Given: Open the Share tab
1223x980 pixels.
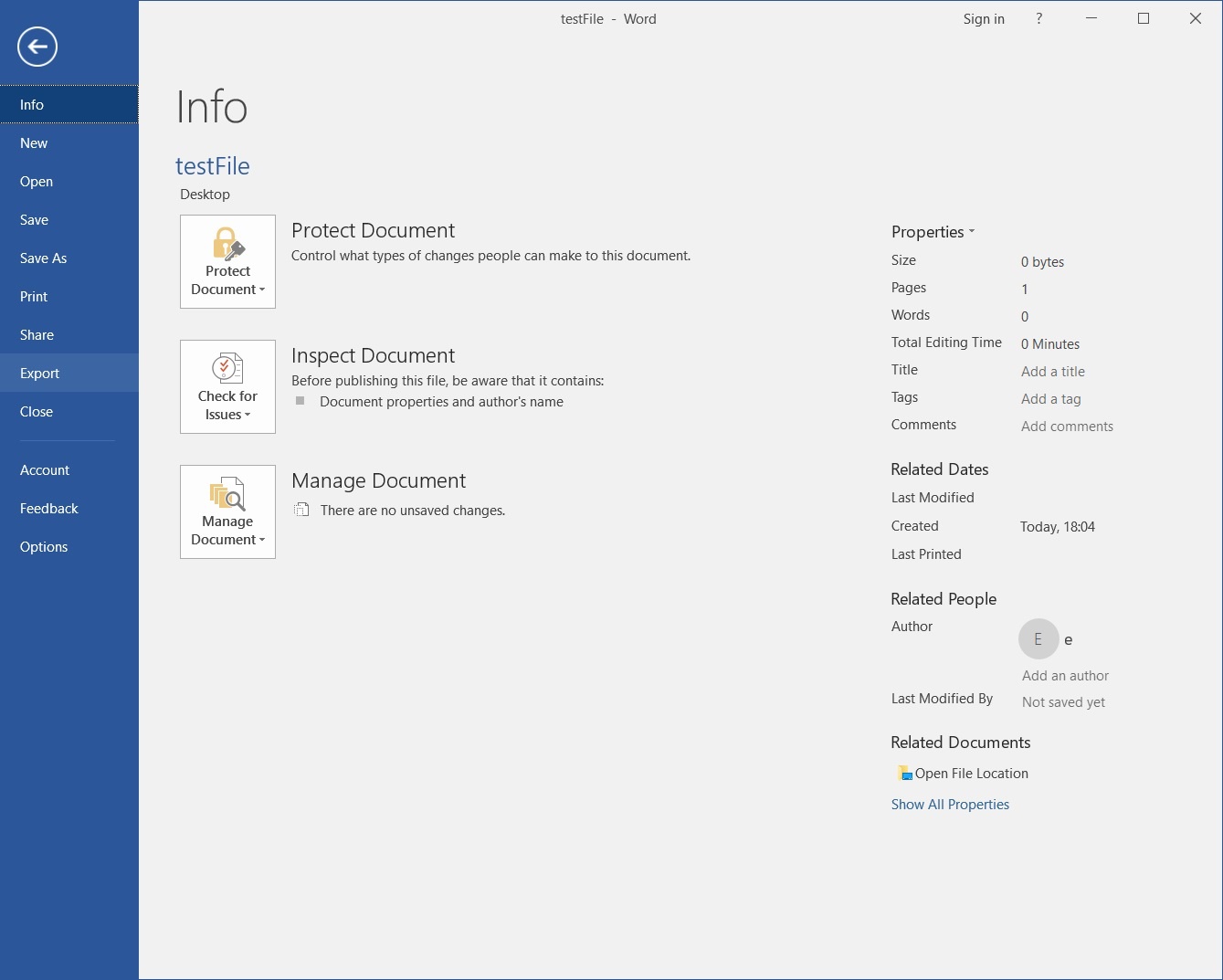Looking at the screenshot, I should tap(69, 334).
